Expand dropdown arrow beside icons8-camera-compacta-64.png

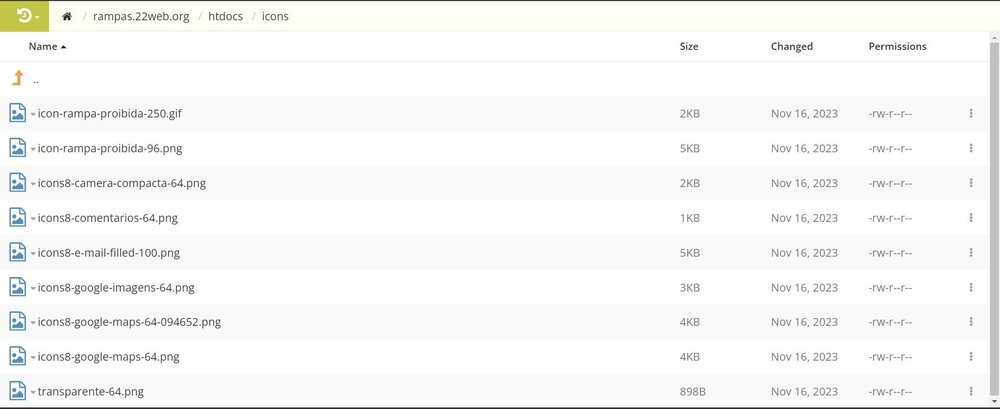[33, 184]
